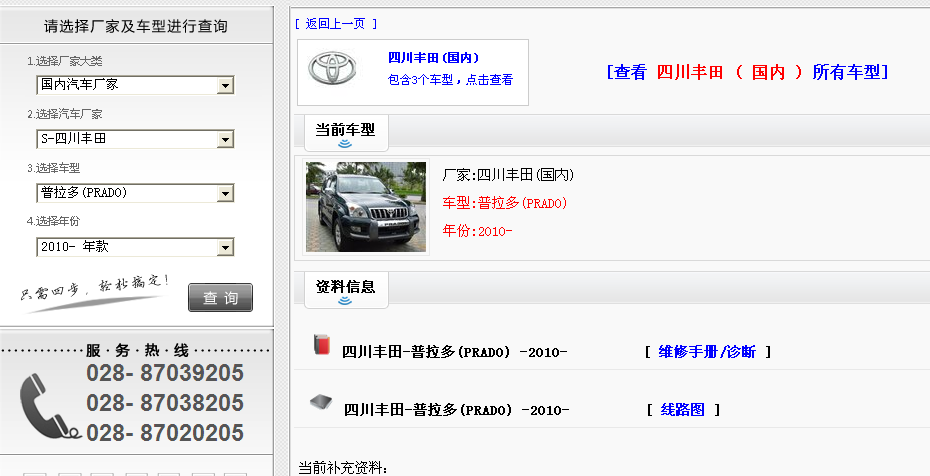Viewport: 930px width, 476px height.
Task: Click the 四川丰田-普拉多 row text beside 维修手册/诊断
Action: pos(454,352)
